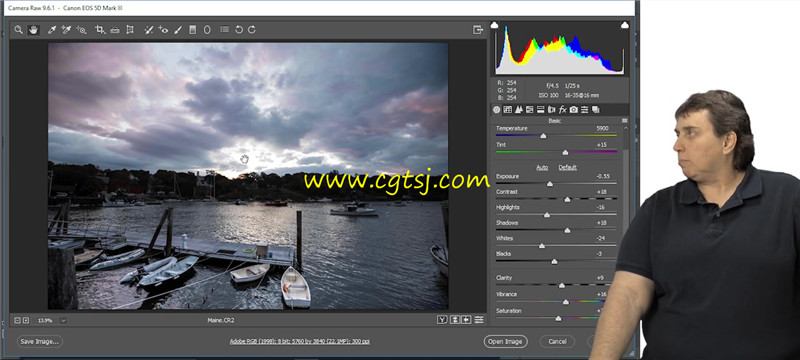Select the White Balance eyedropper tool
Image resolution: width=800 pixels, height=360 pixels.
[52, 30]
